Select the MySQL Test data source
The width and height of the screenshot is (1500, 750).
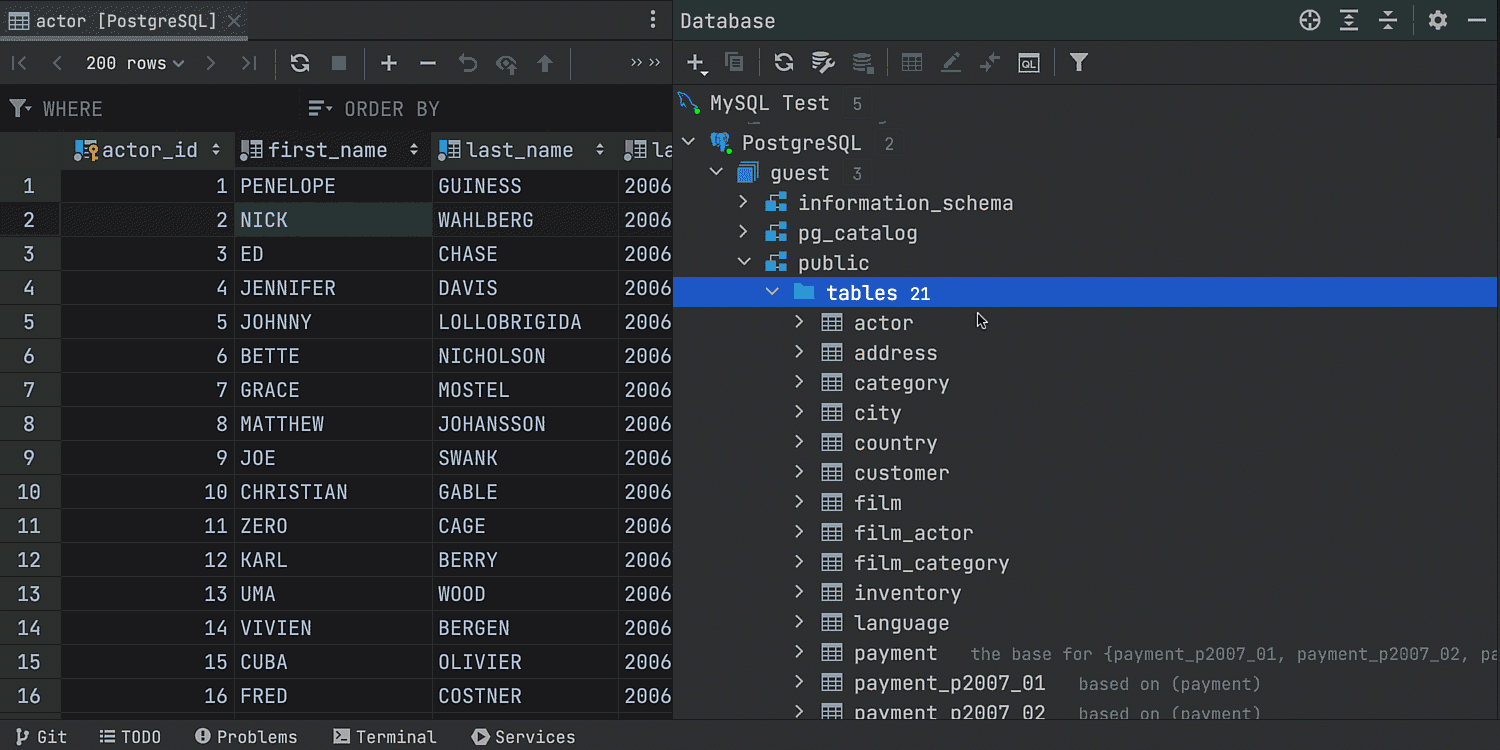point(769,103)
